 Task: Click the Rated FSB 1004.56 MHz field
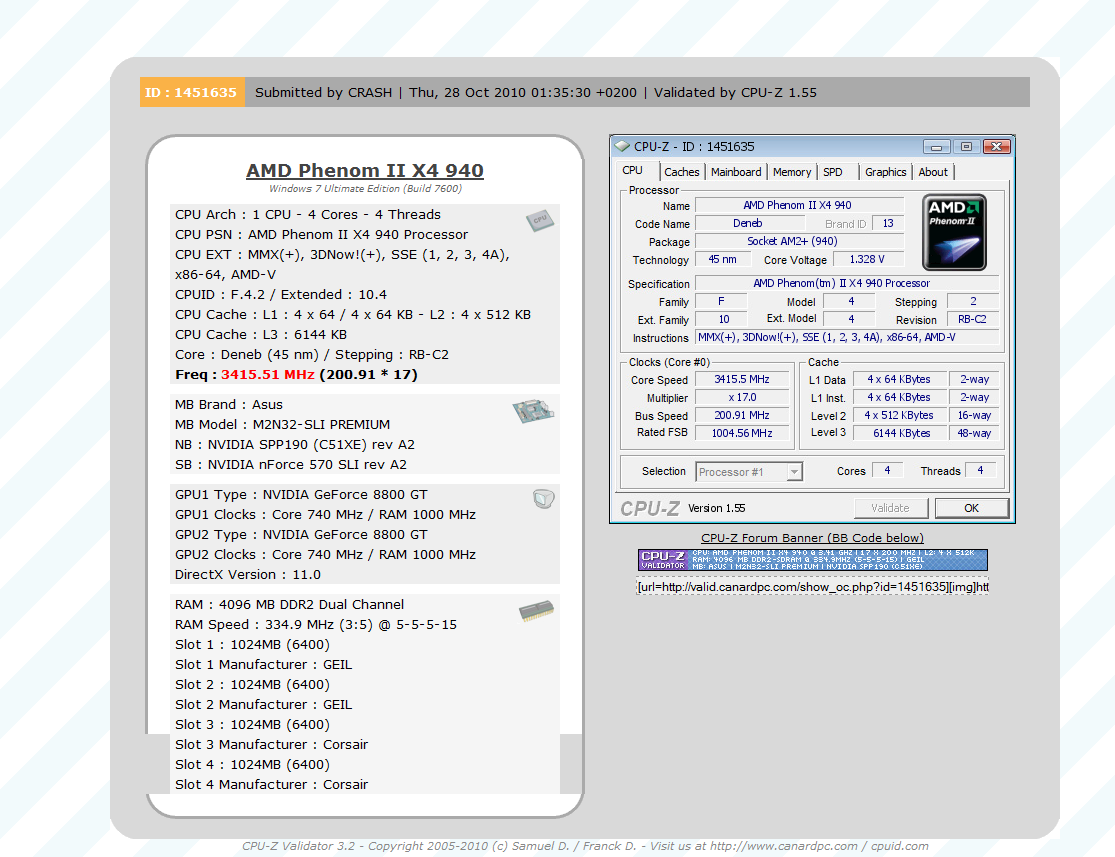[742, 433]
